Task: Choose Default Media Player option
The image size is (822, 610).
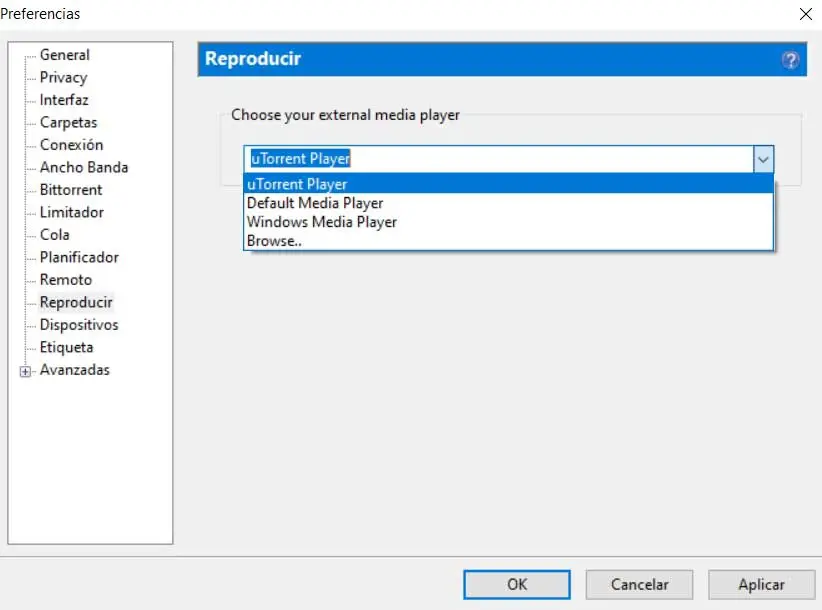Action: pos(509,203)
